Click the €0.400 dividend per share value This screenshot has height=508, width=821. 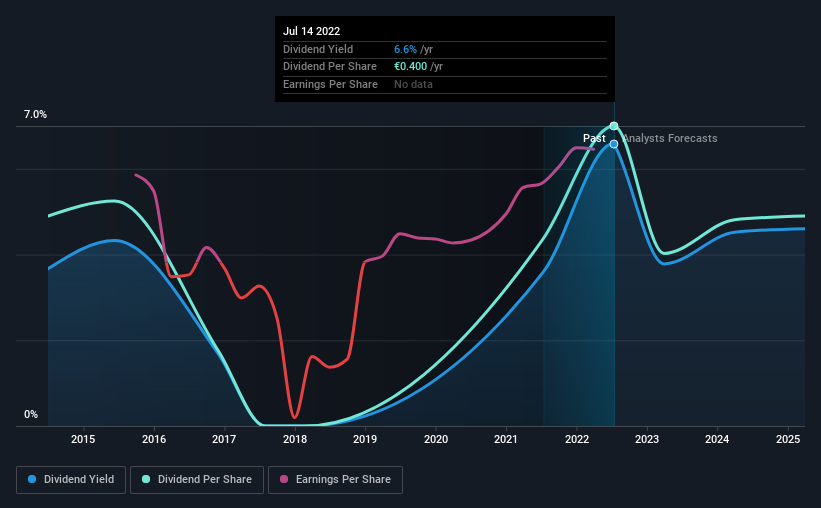point(410,67)
